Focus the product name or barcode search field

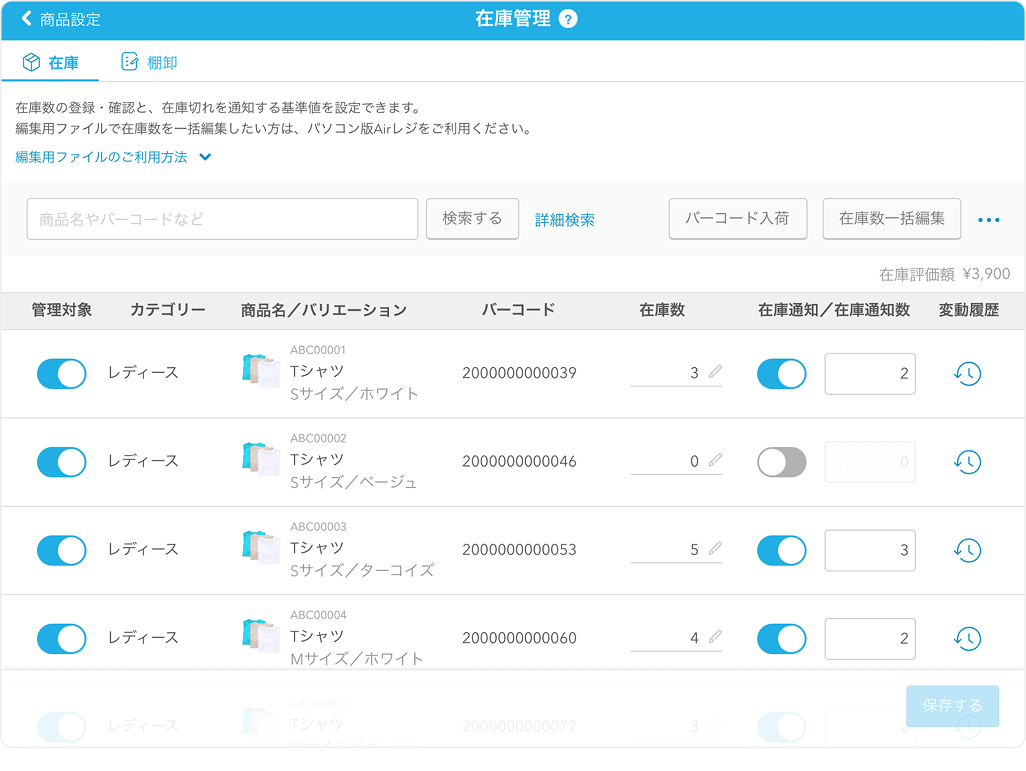coord(222,219)
